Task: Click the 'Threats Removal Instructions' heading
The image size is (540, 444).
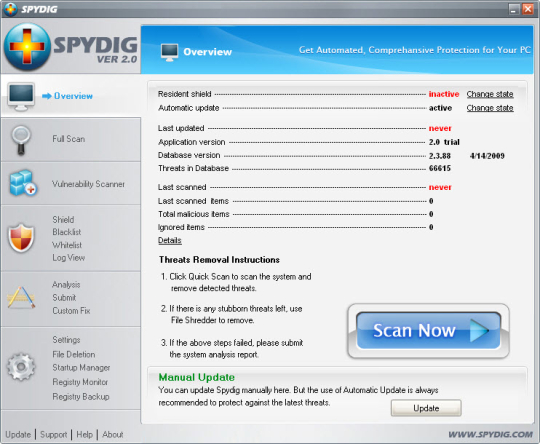Action: [x=219, y=260]
